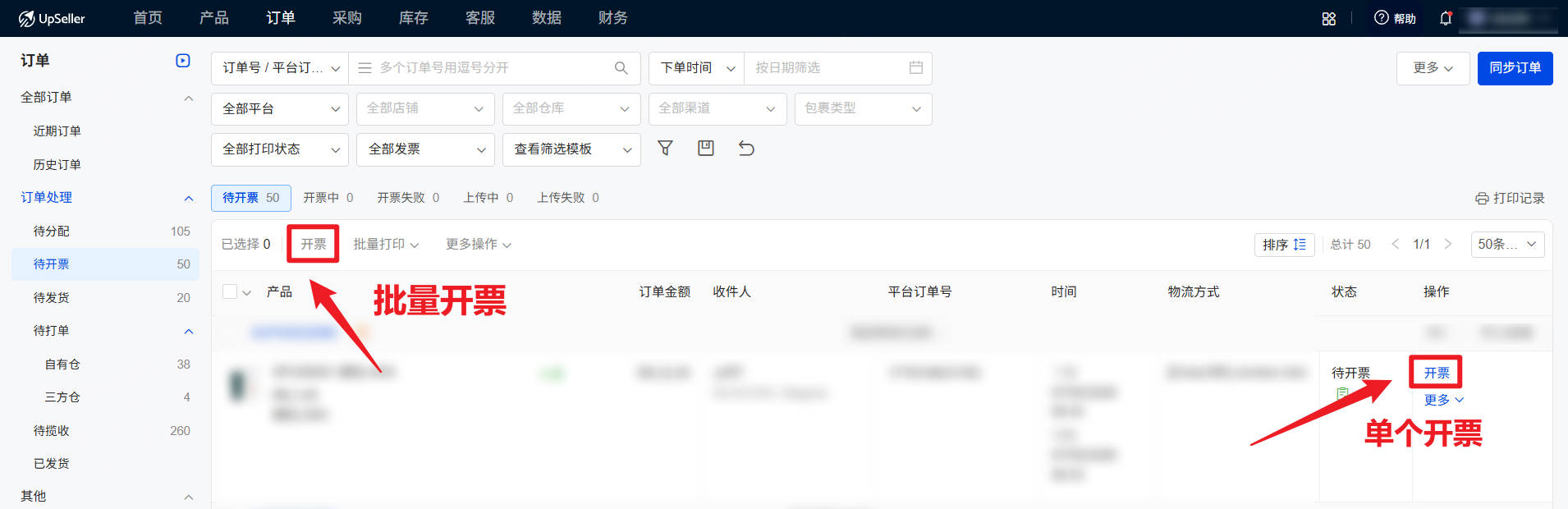1568x509 pixels.
Task: Open the 全部店铺 dropdown
Action: point(425,108)
